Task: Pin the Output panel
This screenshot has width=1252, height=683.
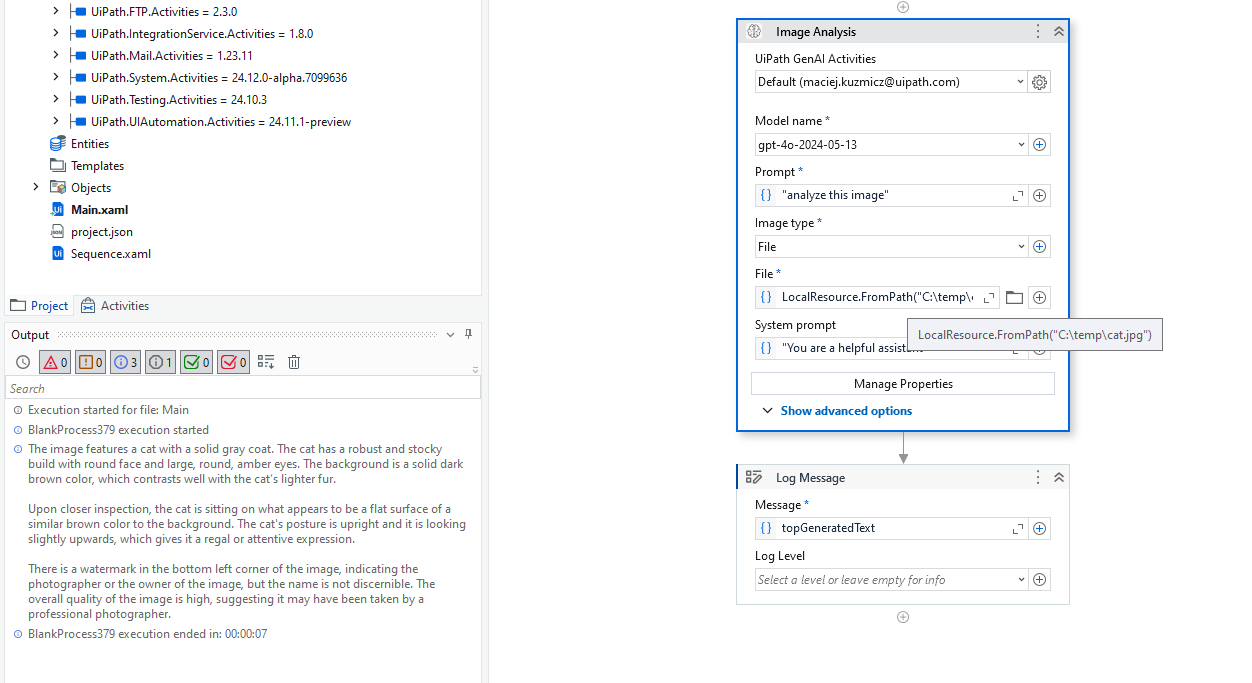Action: point(467,334)
